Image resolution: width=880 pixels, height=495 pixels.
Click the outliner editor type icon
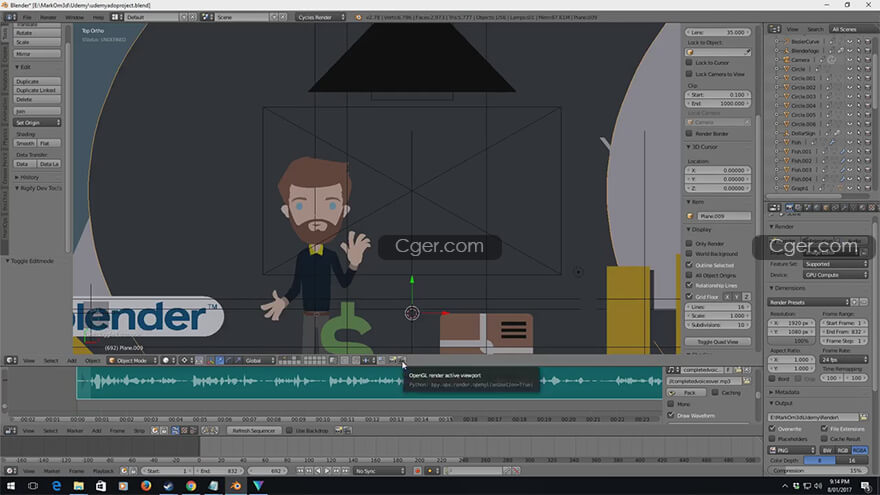774,29
